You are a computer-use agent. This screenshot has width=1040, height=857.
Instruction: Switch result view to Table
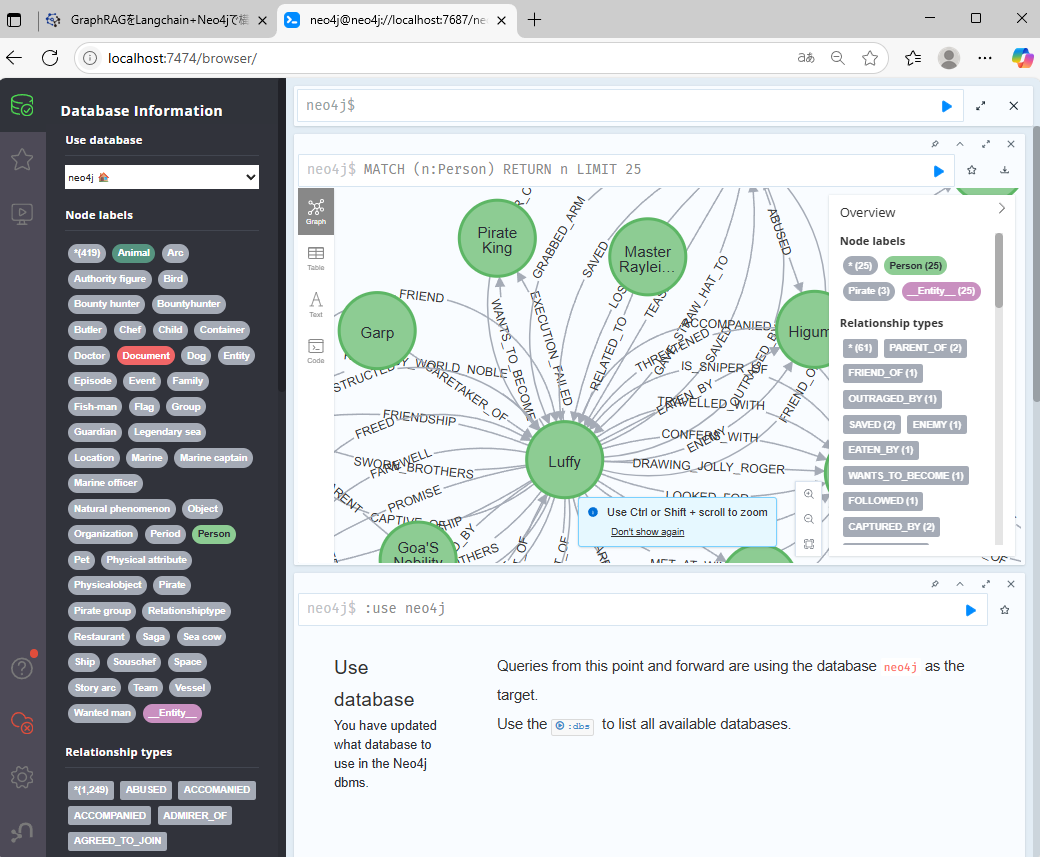click(x=316, y=258)
